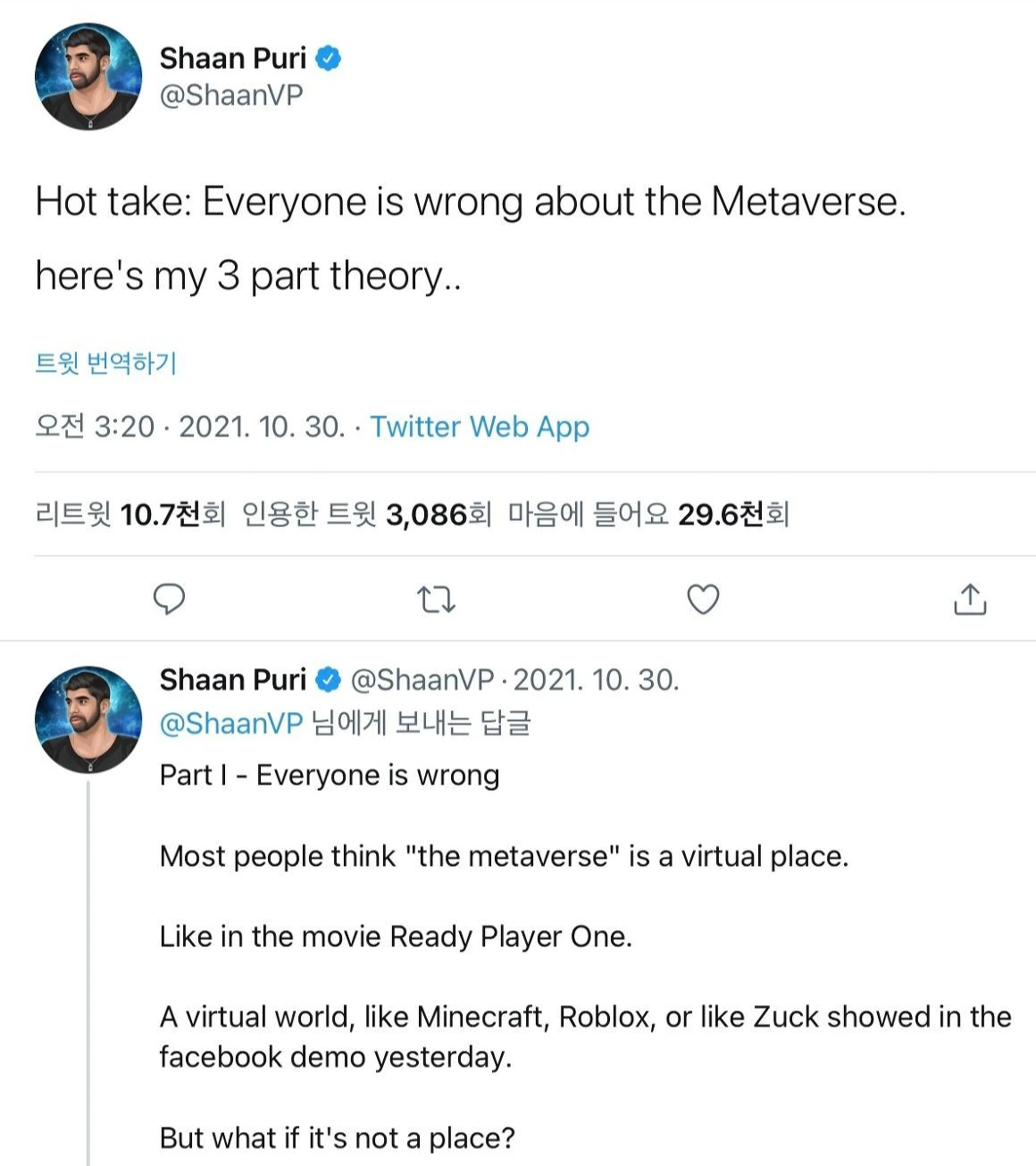This screenshot has width=1036, height=1166.
Task: Open the share upload icon
Action: tap(970, 599)
